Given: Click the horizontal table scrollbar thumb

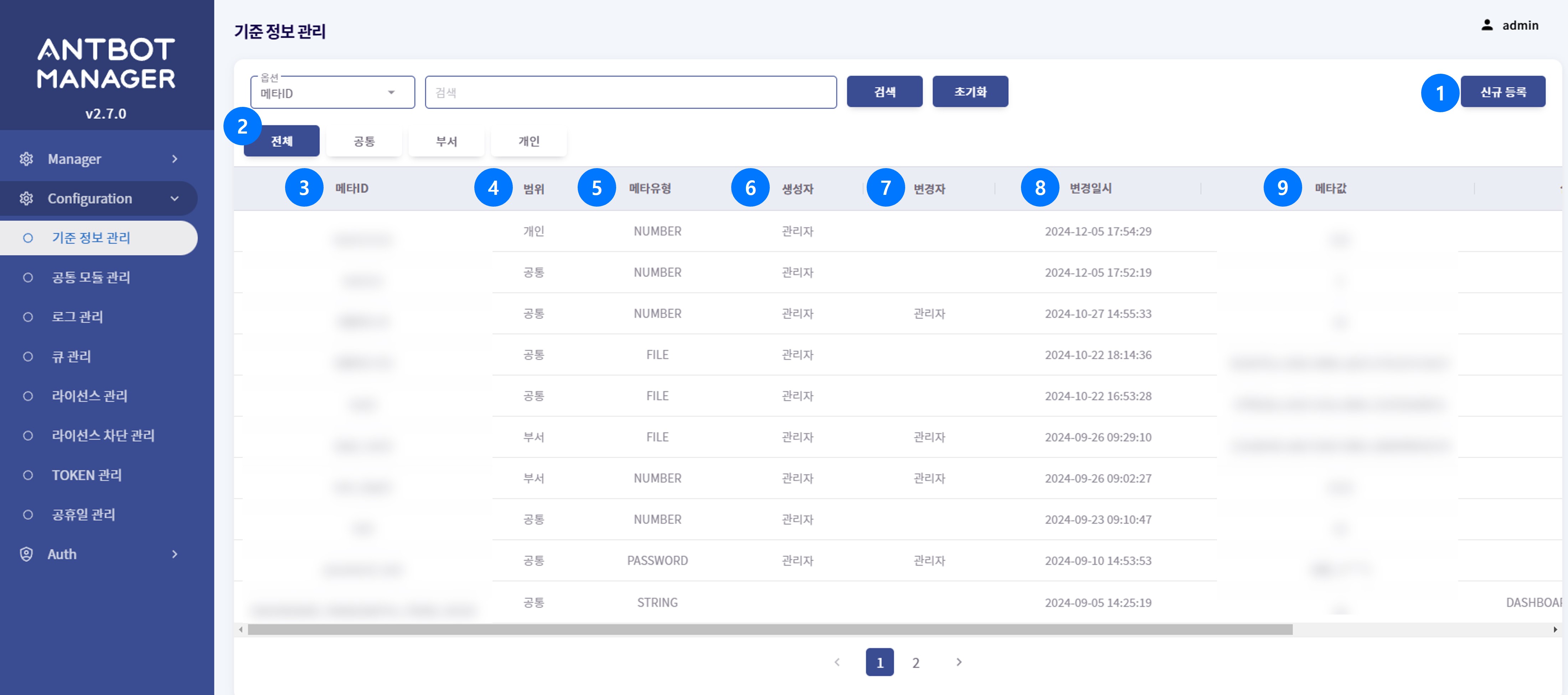Looking at the screenshot, I should tap(770, 630).
